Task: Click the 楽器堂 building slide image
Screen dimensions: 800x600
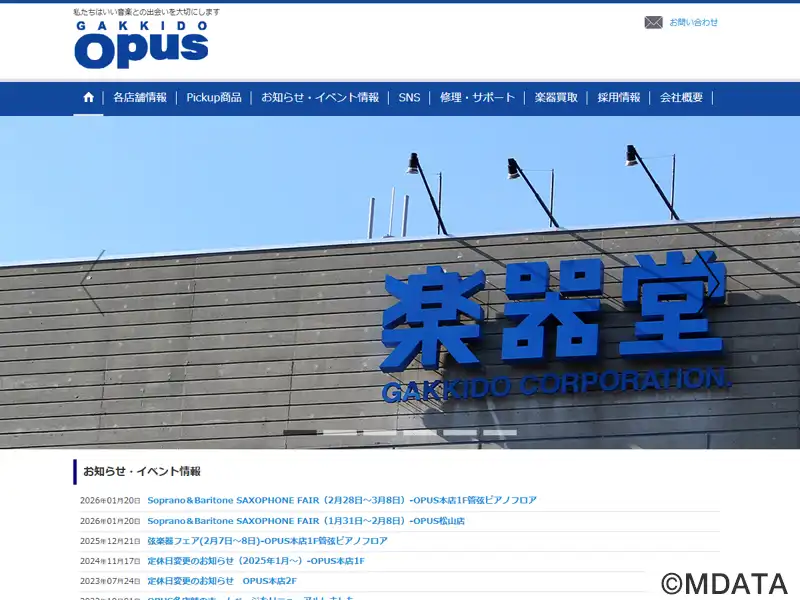Action: coord(400,282)
